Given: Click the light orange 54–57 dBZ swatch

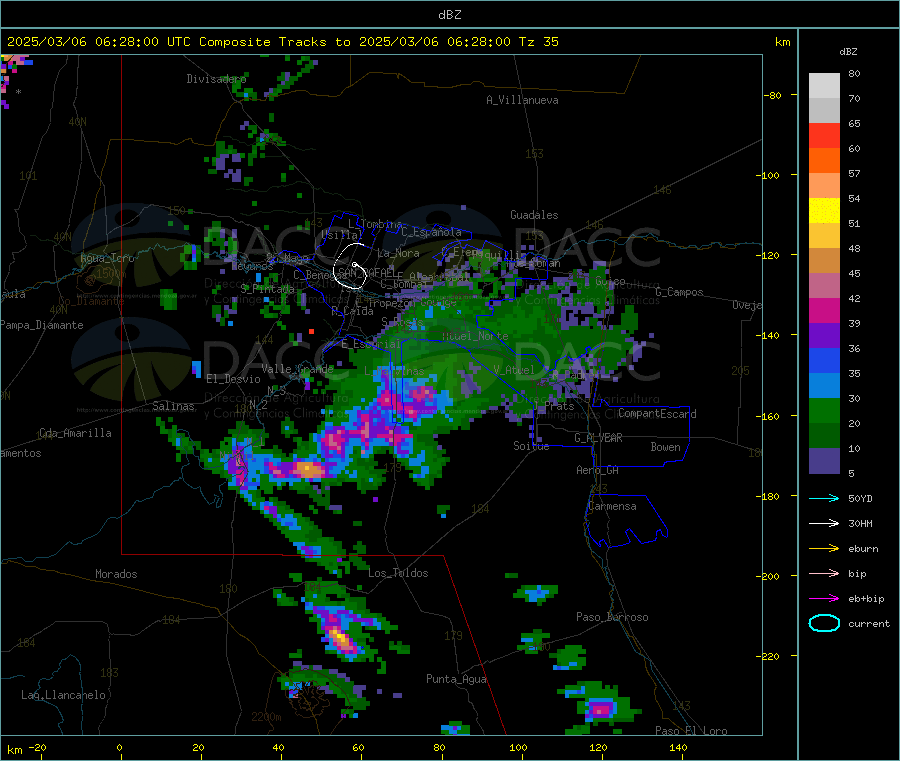Looking at the screenshot, I should pos(824,185).
